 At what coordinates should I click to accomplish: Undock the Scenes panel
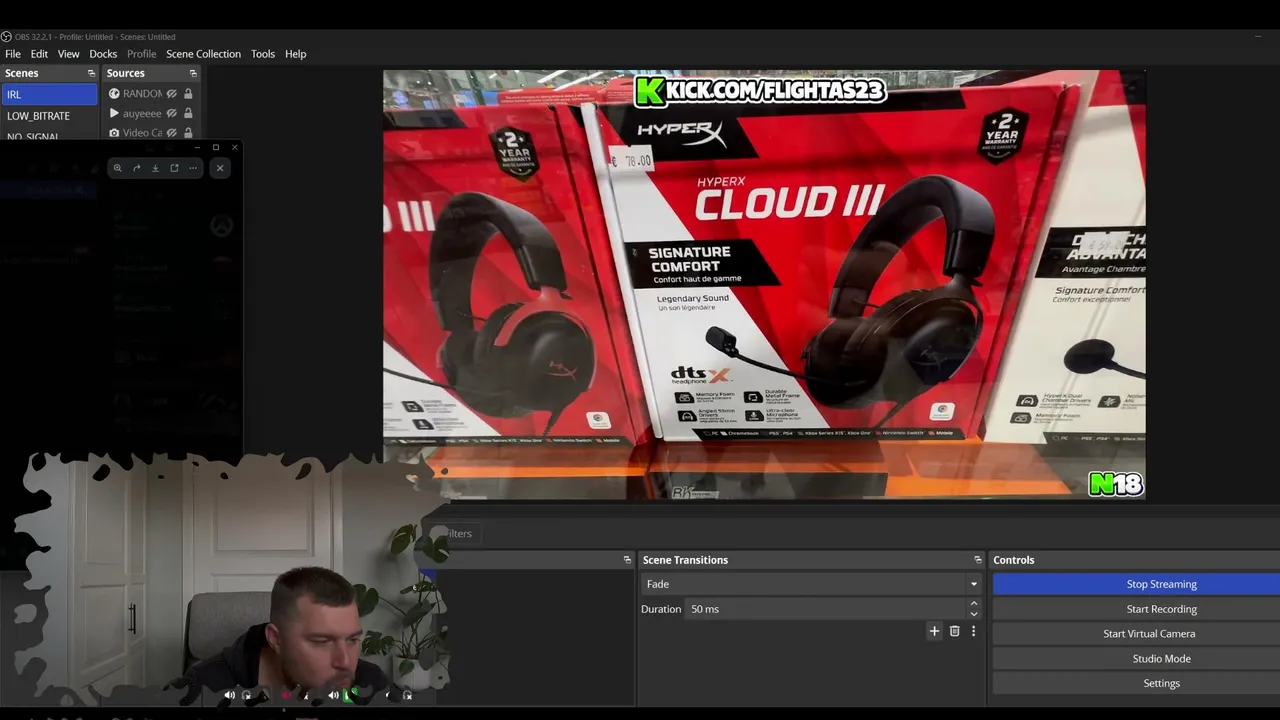[x=91, y=73]
